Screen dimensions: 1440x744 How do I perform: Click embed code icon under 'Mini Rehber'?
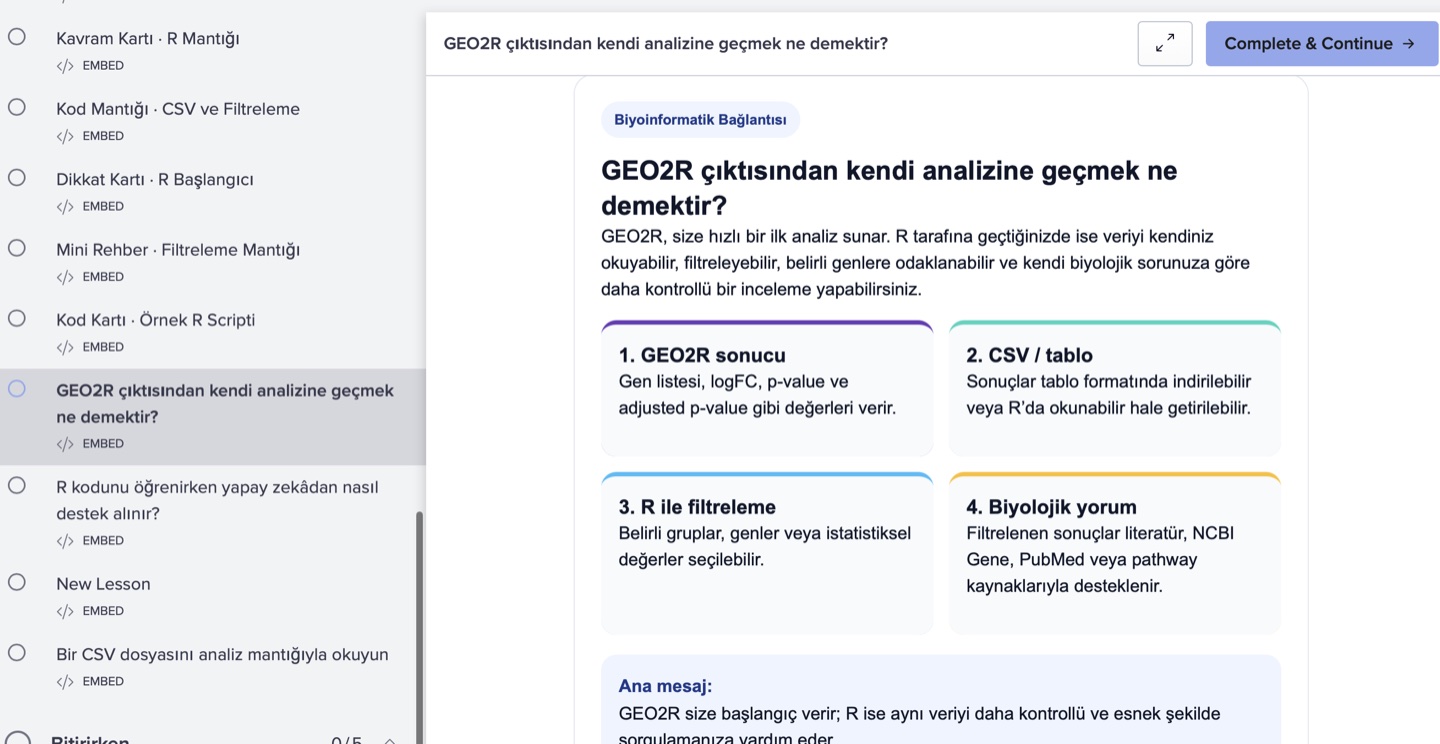[x=65, y=277]
